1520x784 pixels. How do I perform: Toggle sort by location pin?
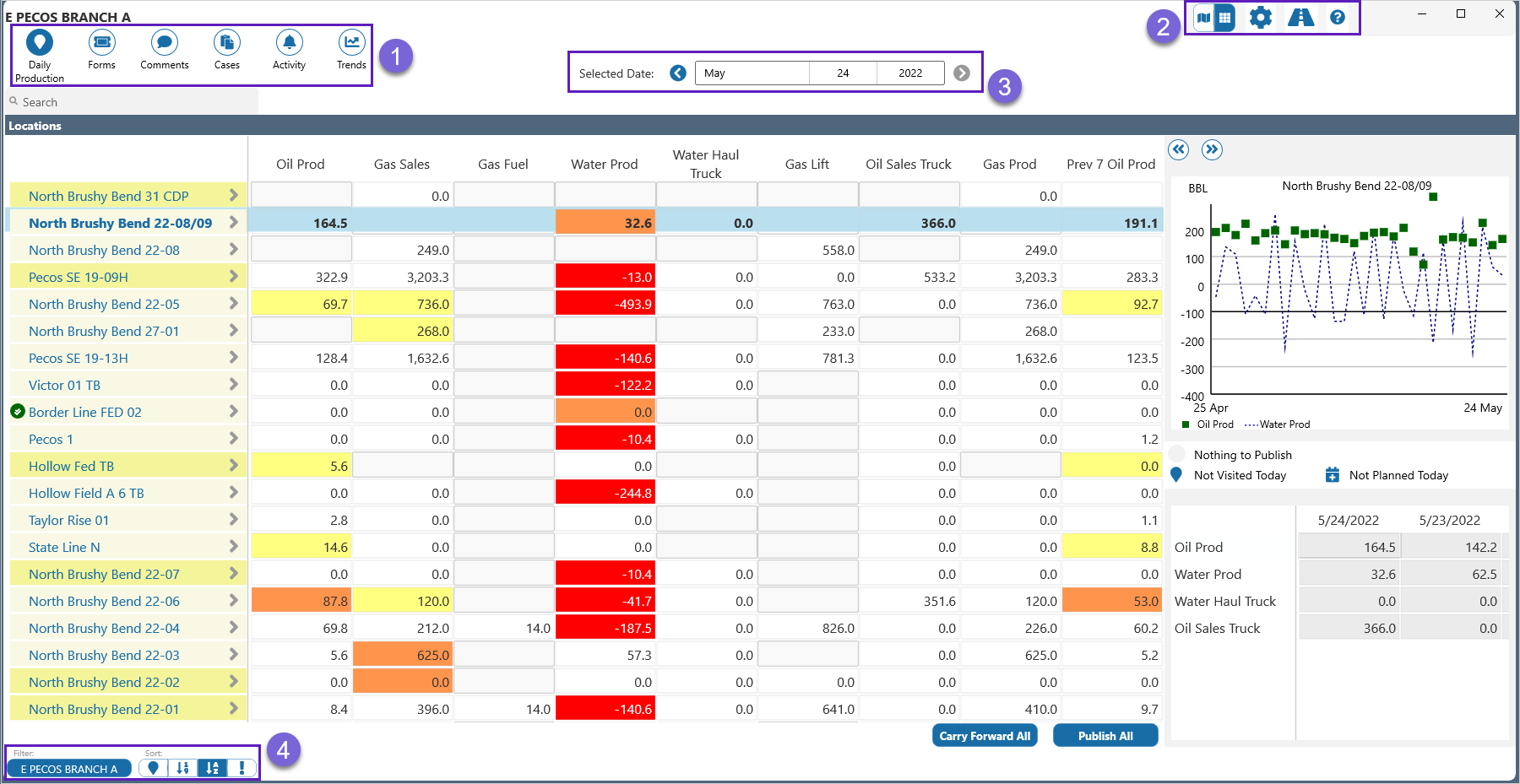pyautogui.click(x=153, y=768)
